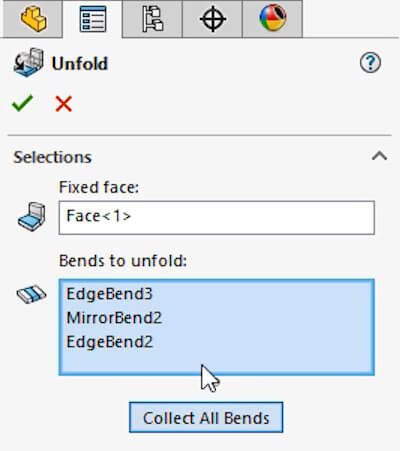Click the Unfold feature icon
This screenshot has width=400, height=451.
29,63
